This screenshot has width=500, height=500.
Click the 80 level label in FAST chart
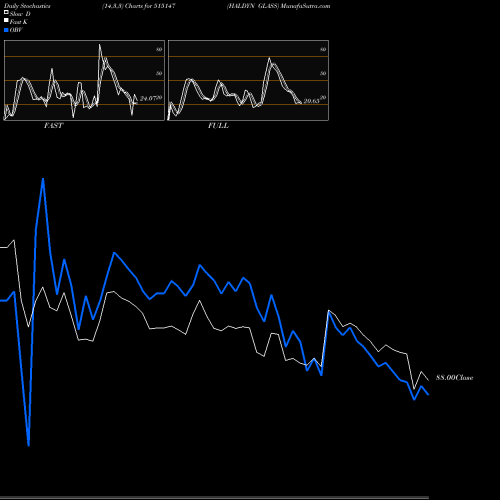(x=159, y=49)
